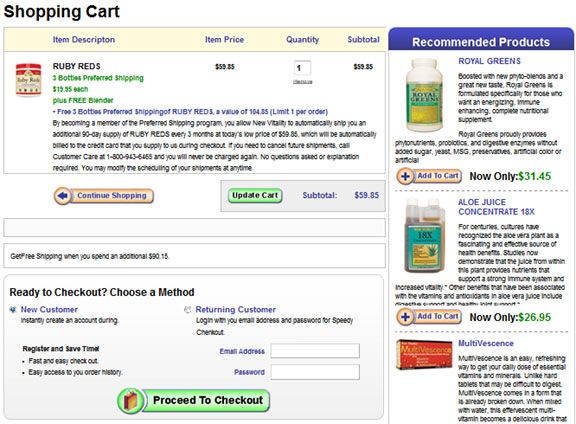Viewport: 576px width, 424px height.
Task: Focus the Email Address input field
Action: (315, 351)
